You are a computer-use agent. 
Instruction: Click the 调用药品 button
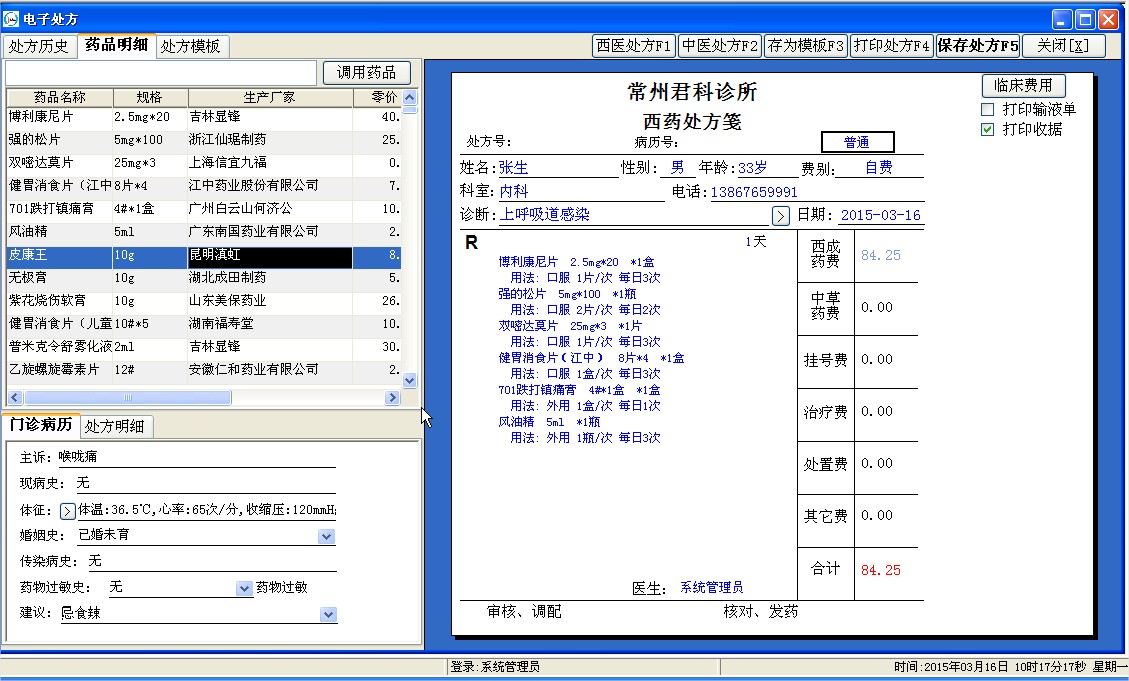click(366, 72)
